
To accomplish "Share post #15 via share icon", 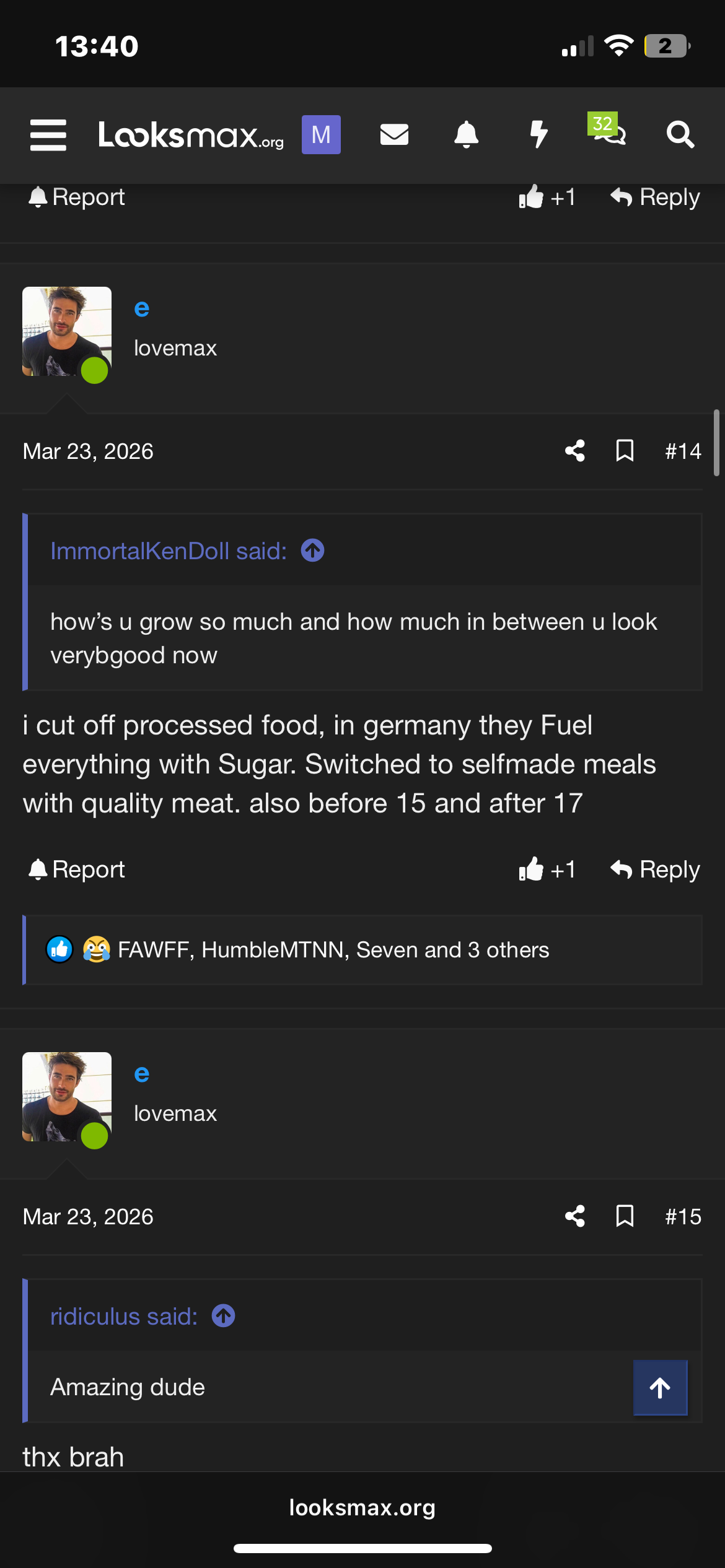I will [x=575, y=1216].
